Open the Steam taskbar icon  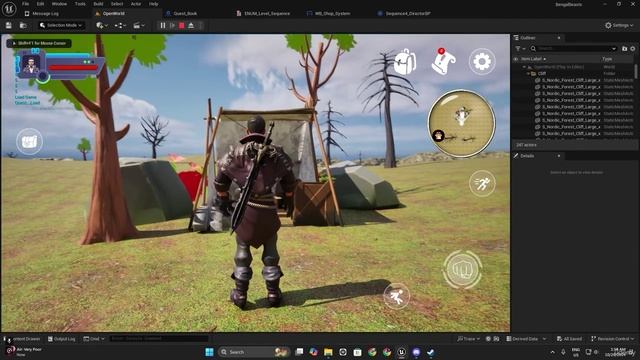pos(431,352)
